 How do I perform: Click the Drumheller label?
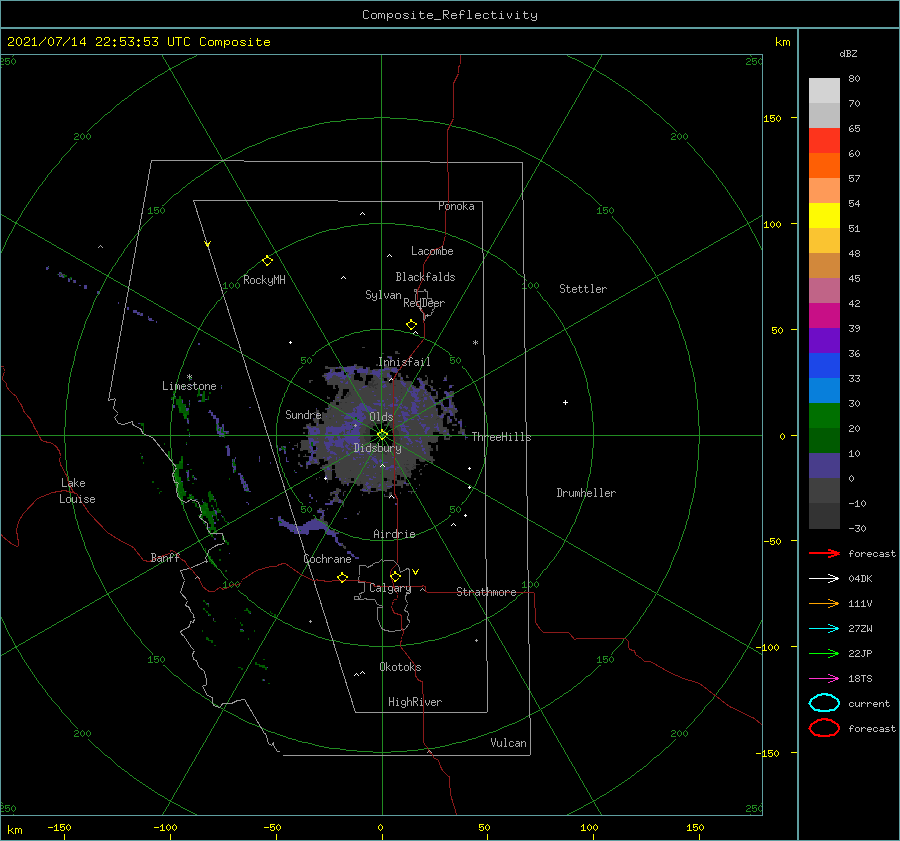pyautogui.click(x=586, y=493)
